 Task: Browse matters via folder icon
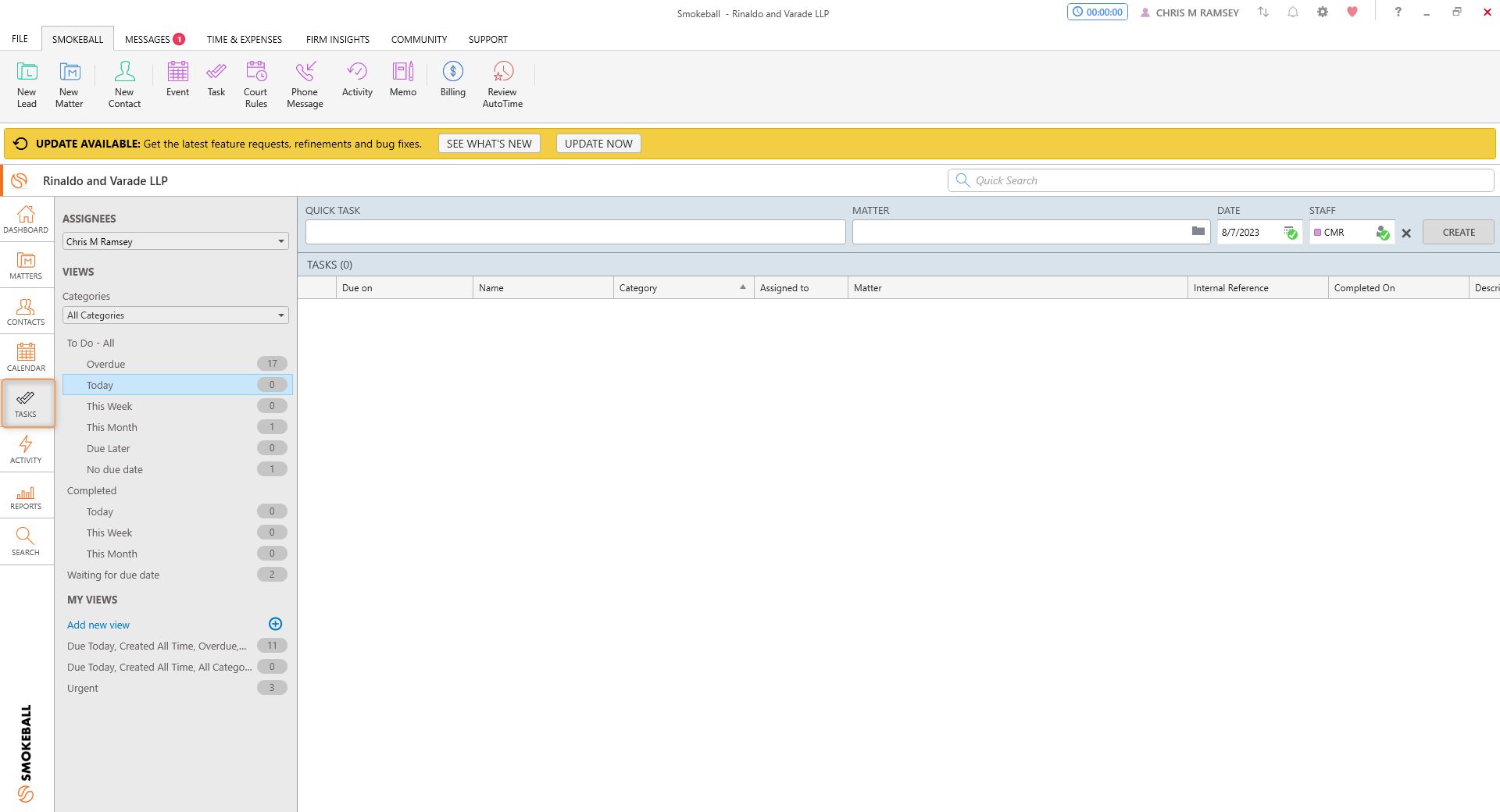tap(1198, 231)
